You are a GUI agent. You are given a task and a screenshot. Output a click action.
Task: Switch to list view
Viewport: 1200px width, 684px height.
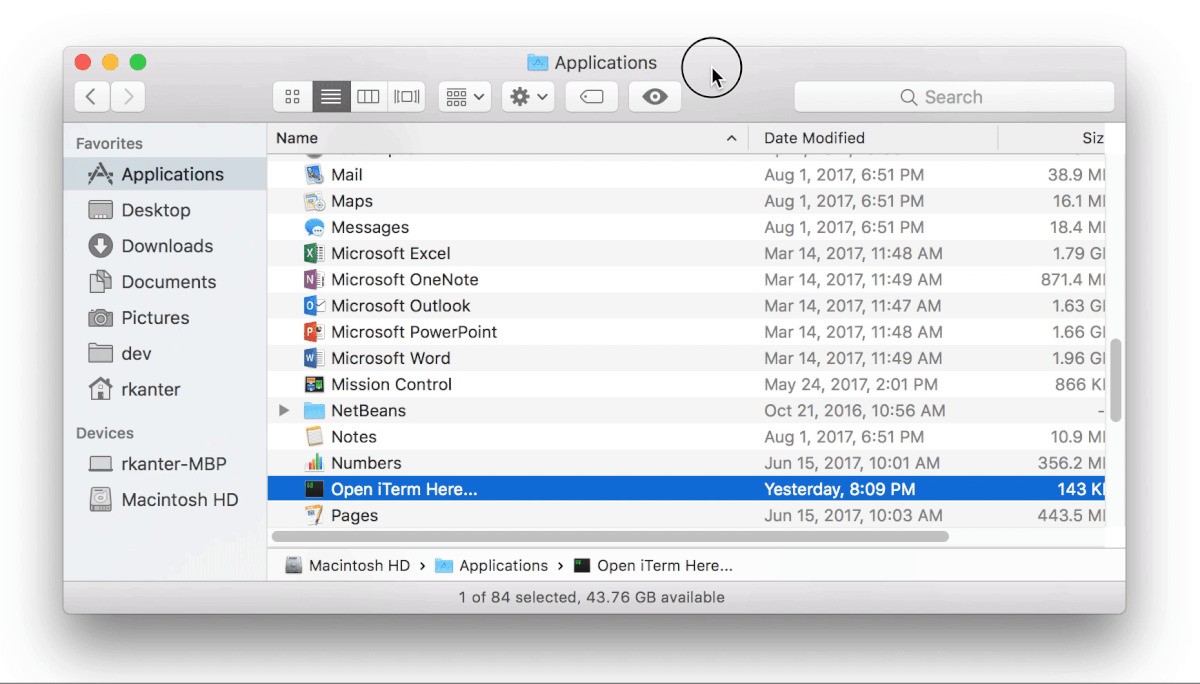pos(331,97)
